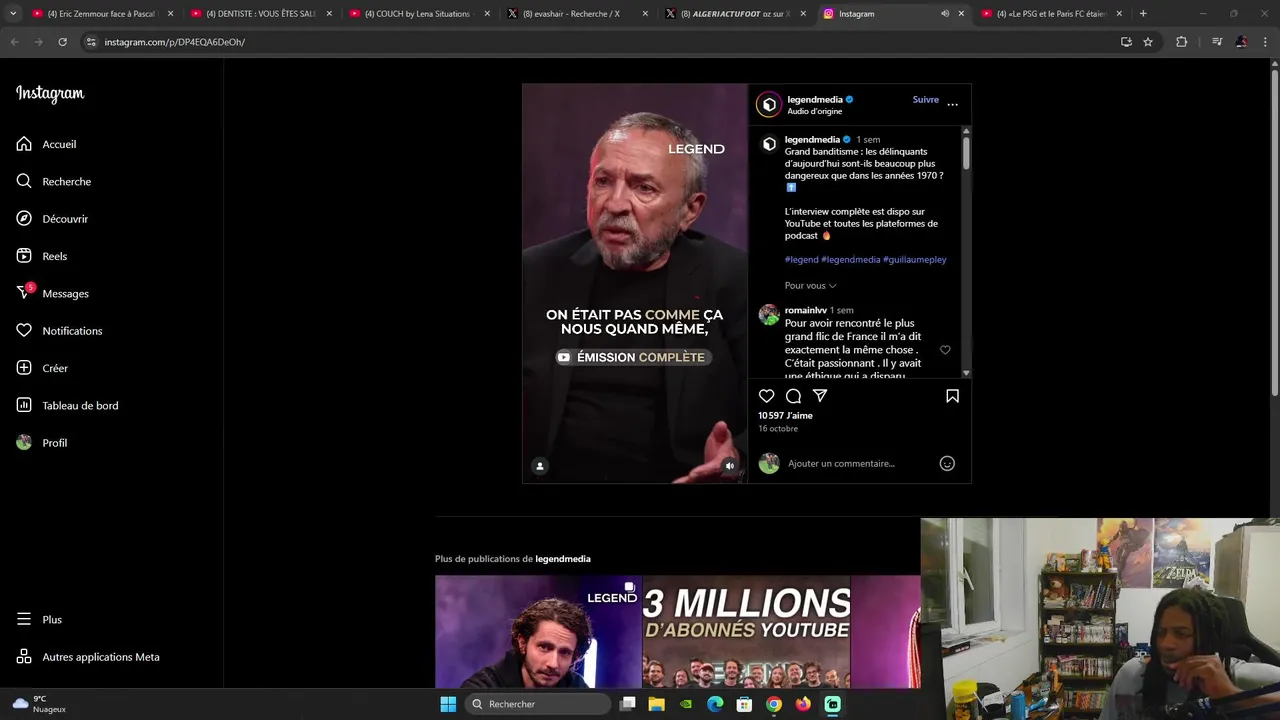The height and width of the screenshot is (720, 1280).
Task: Open Firefox from taskbar
Action: [803, 704]
